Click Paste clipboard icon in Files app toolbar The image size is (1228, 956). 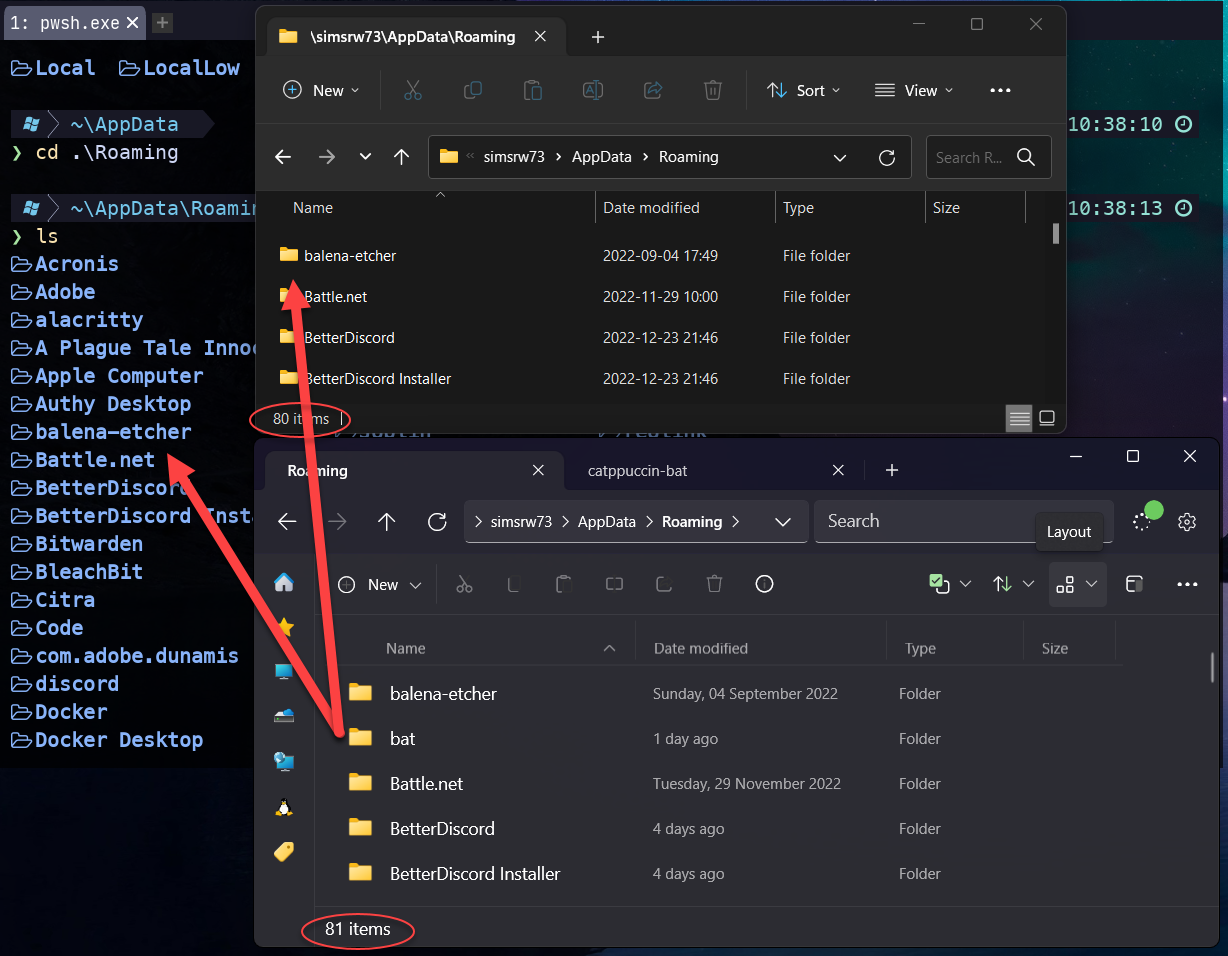(x=564, y=584)
